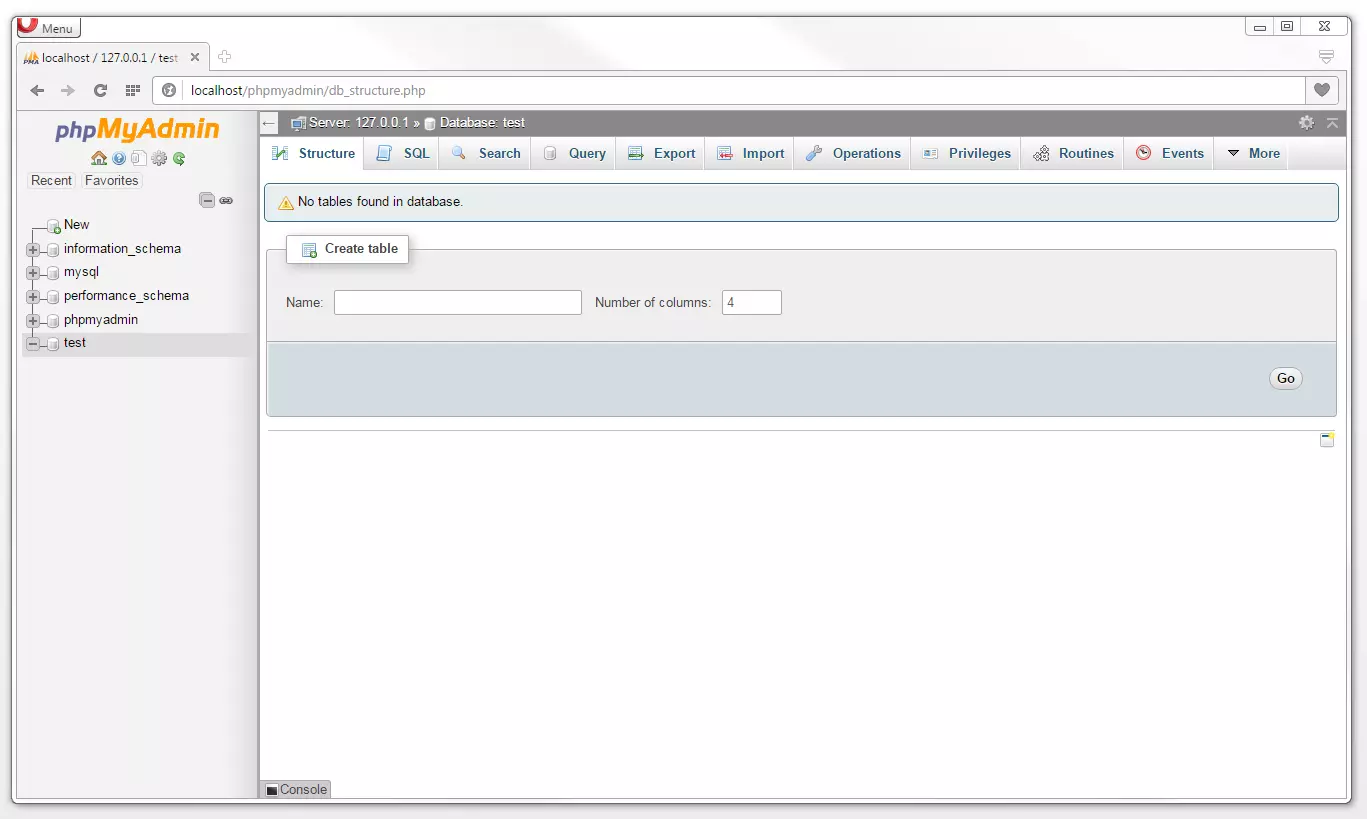Collapse all navigation tree items
The image size is (1367, 819).
tap(207, 200)
